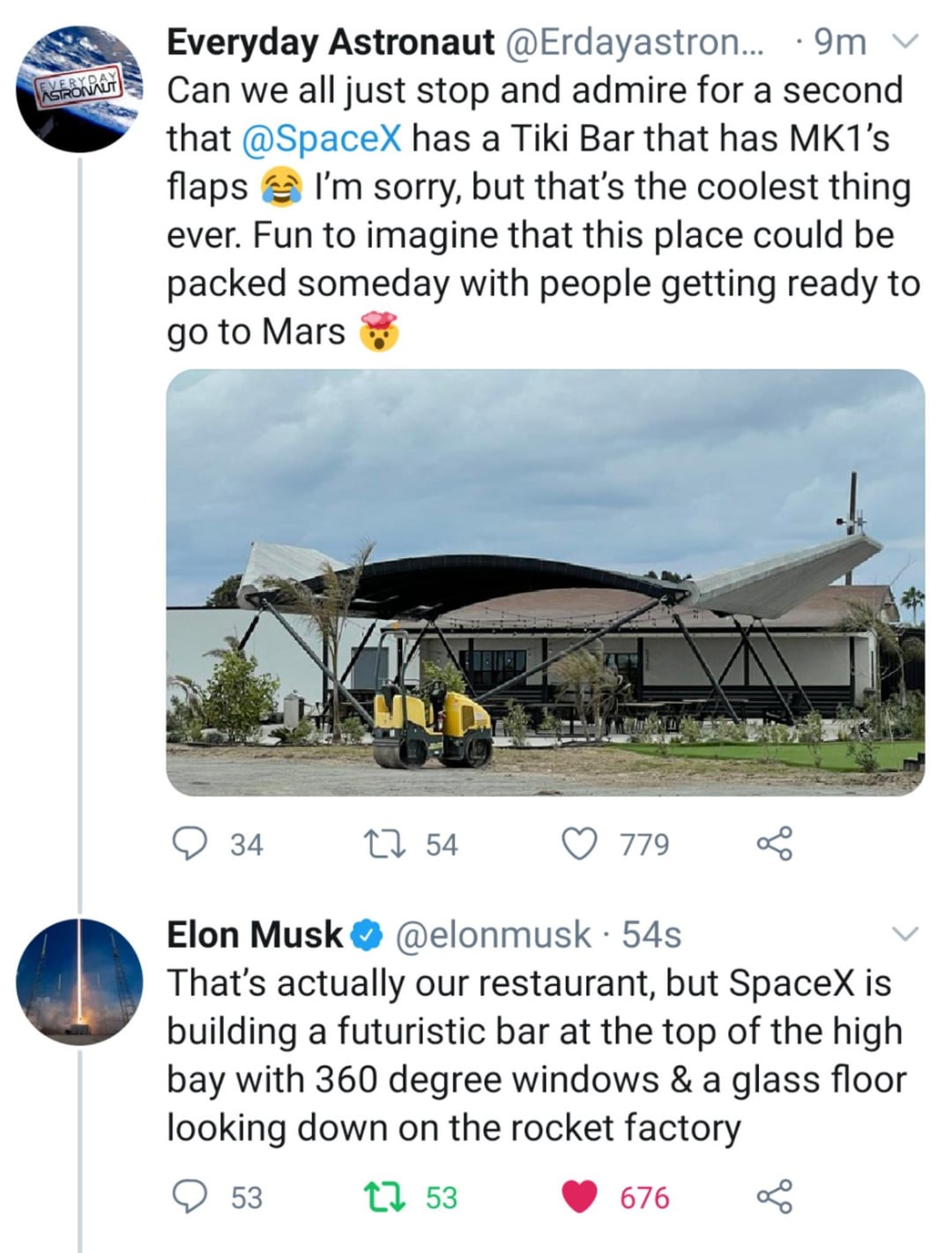Share Everyday Astronaut's tweet

click(x=774, y=844)
